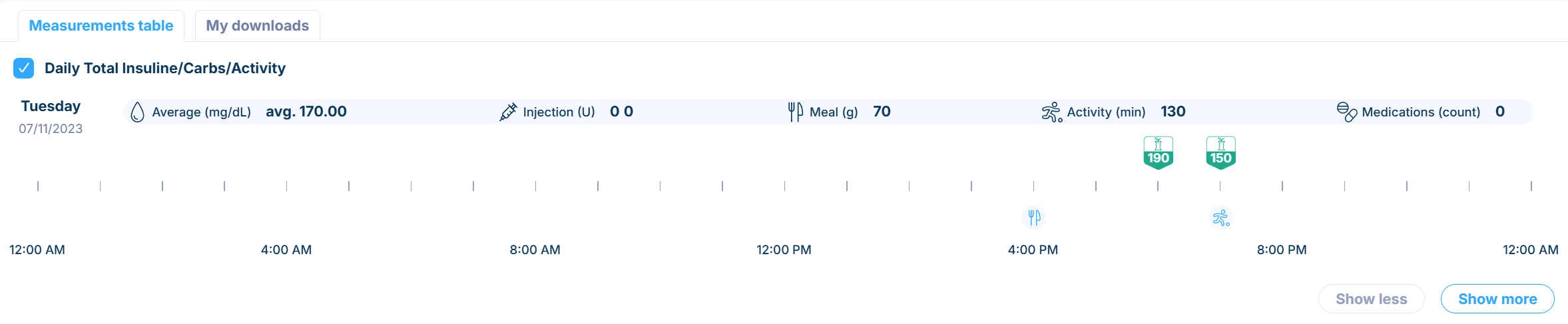This screenshot has width=1568, height=324.
Task: Click the Tuesday day heading
Action: click(51, 106)
